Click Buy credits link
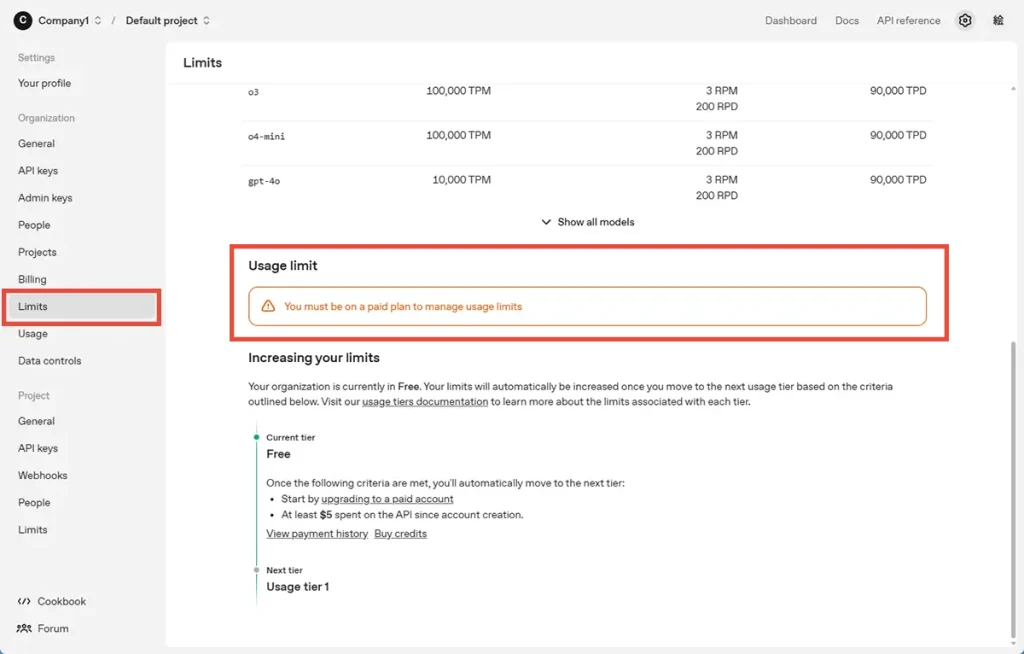 click(x=400, y=534)
